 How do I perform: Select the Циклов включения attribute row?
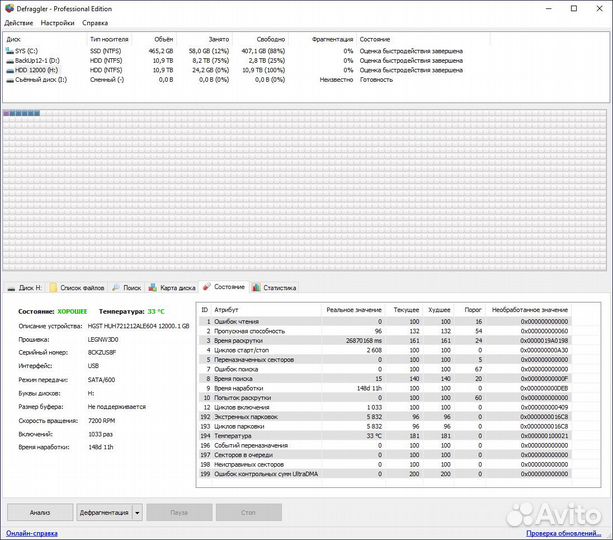point(385,407)
